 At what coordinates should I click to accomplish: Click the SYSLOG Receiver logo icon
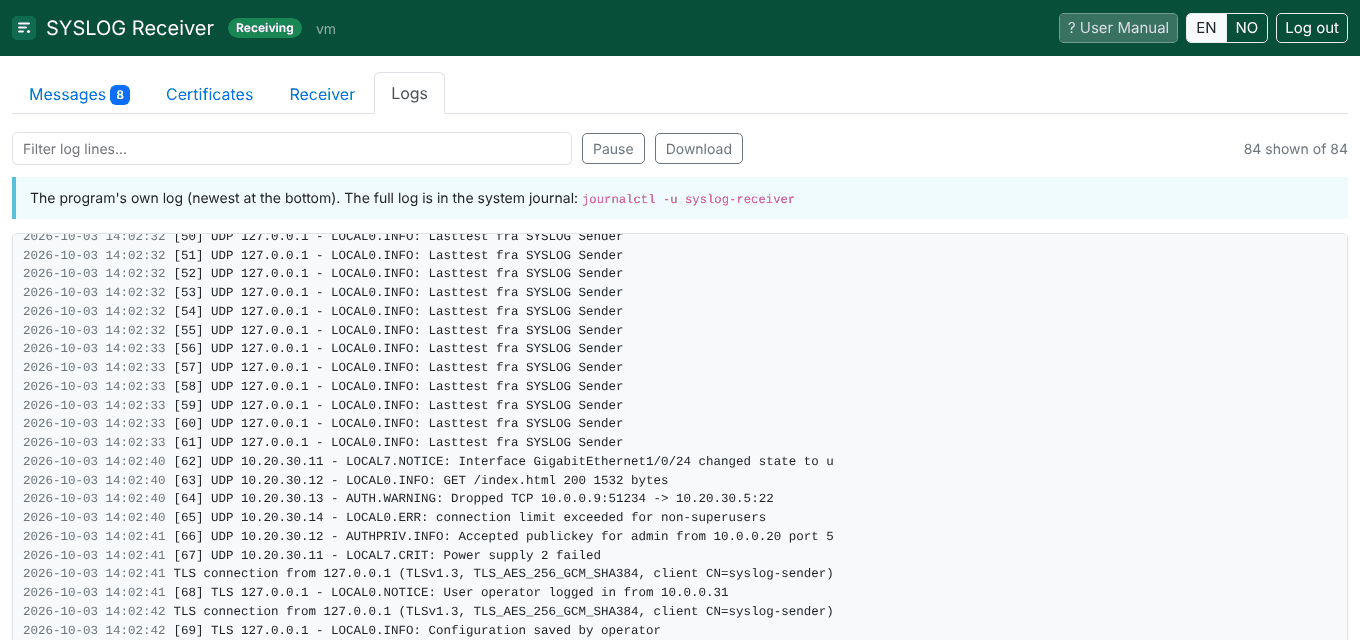24,28
